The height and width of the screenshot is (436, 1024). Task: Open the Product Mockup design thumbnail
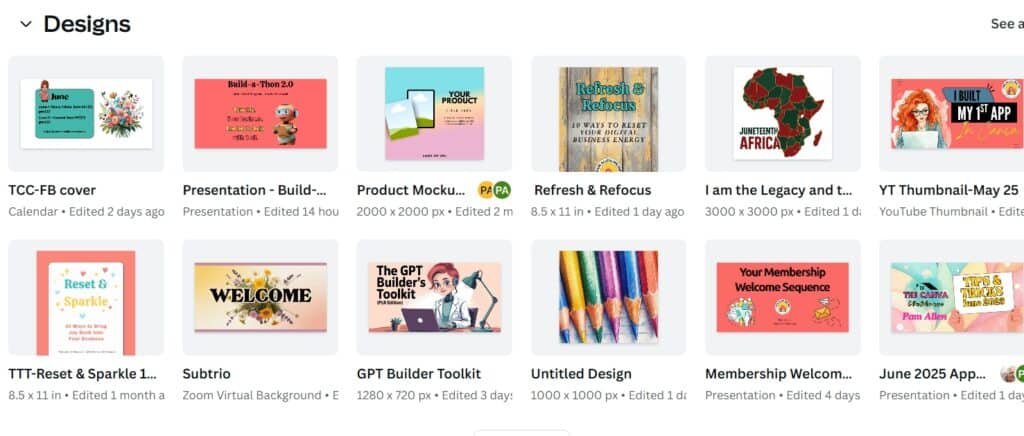click(434, 114)
